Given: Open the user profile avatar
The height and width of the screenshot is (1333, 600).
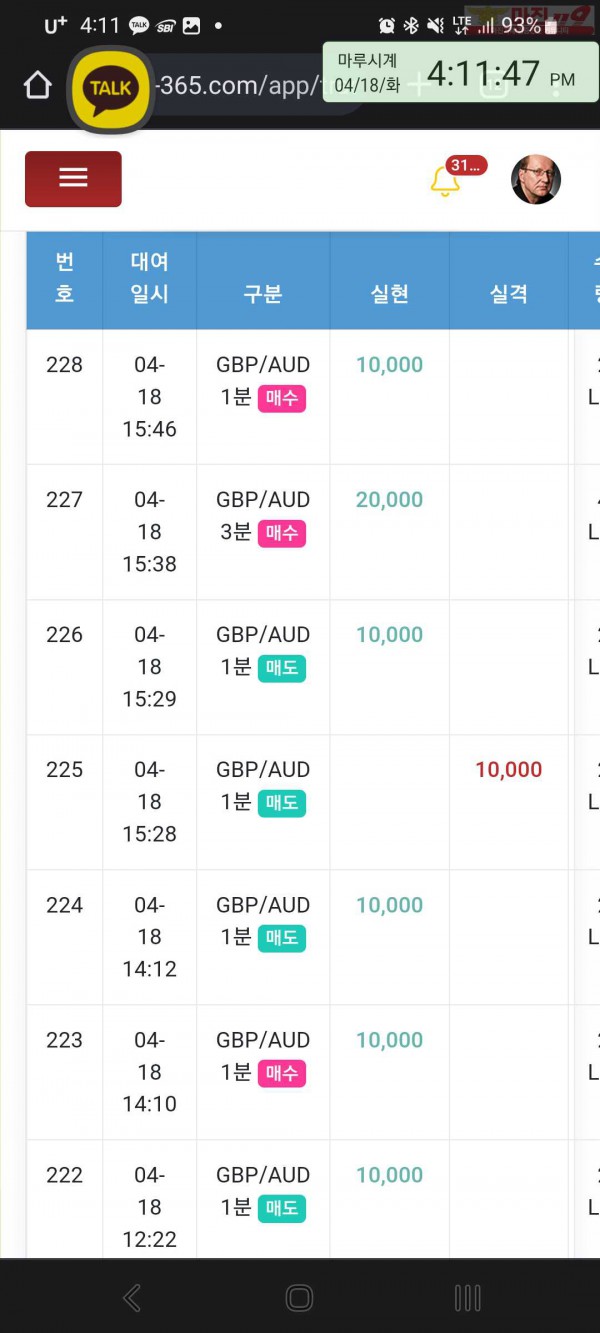Looking at the screenshot, I should tap(536, 180).
